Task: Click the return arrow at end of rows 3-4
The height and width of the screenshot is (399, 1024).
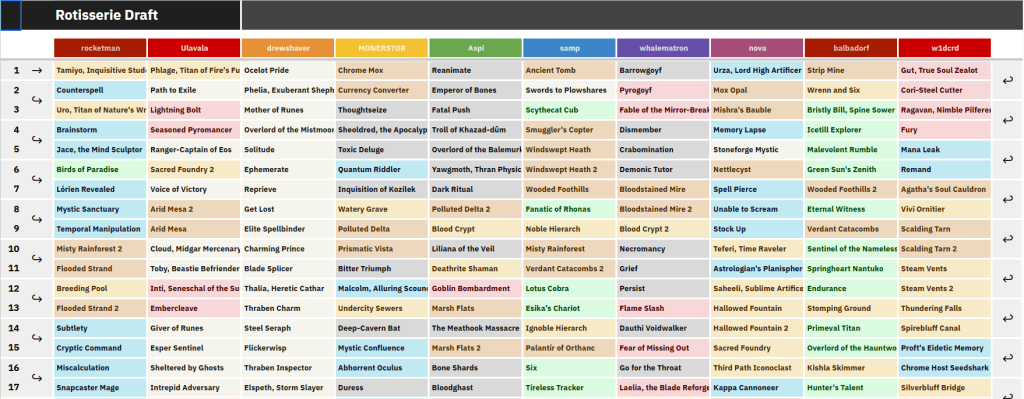Action: click(1007, 120)
